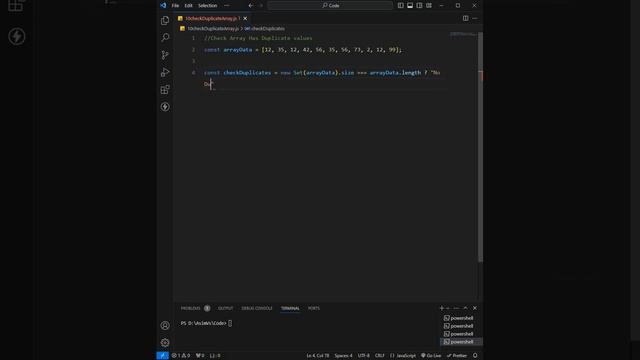
Task: Open the Extensions view
Action: [x=165, y=89]
